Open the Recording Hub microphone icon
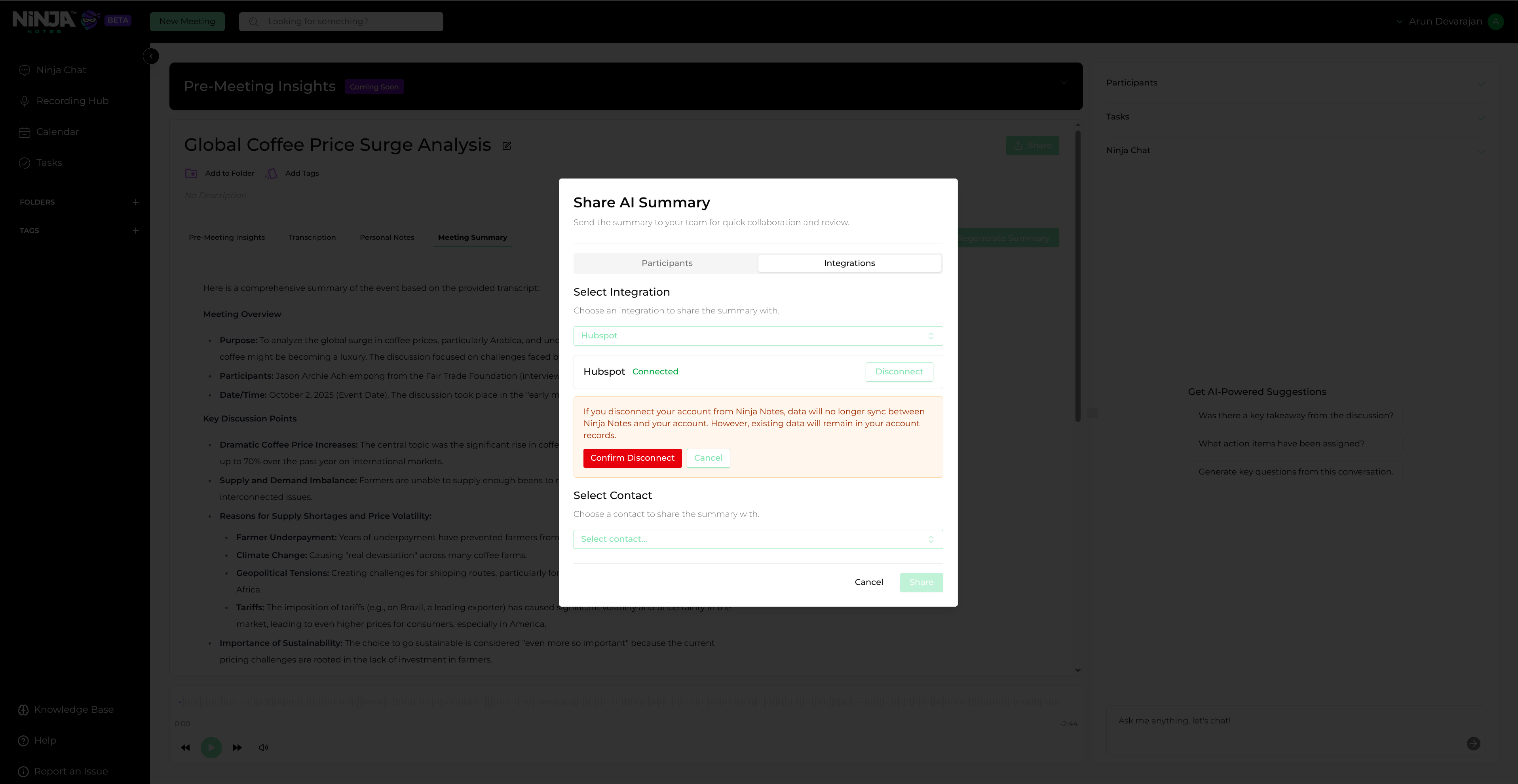1518x784 pixels. (x=24, y=101)
